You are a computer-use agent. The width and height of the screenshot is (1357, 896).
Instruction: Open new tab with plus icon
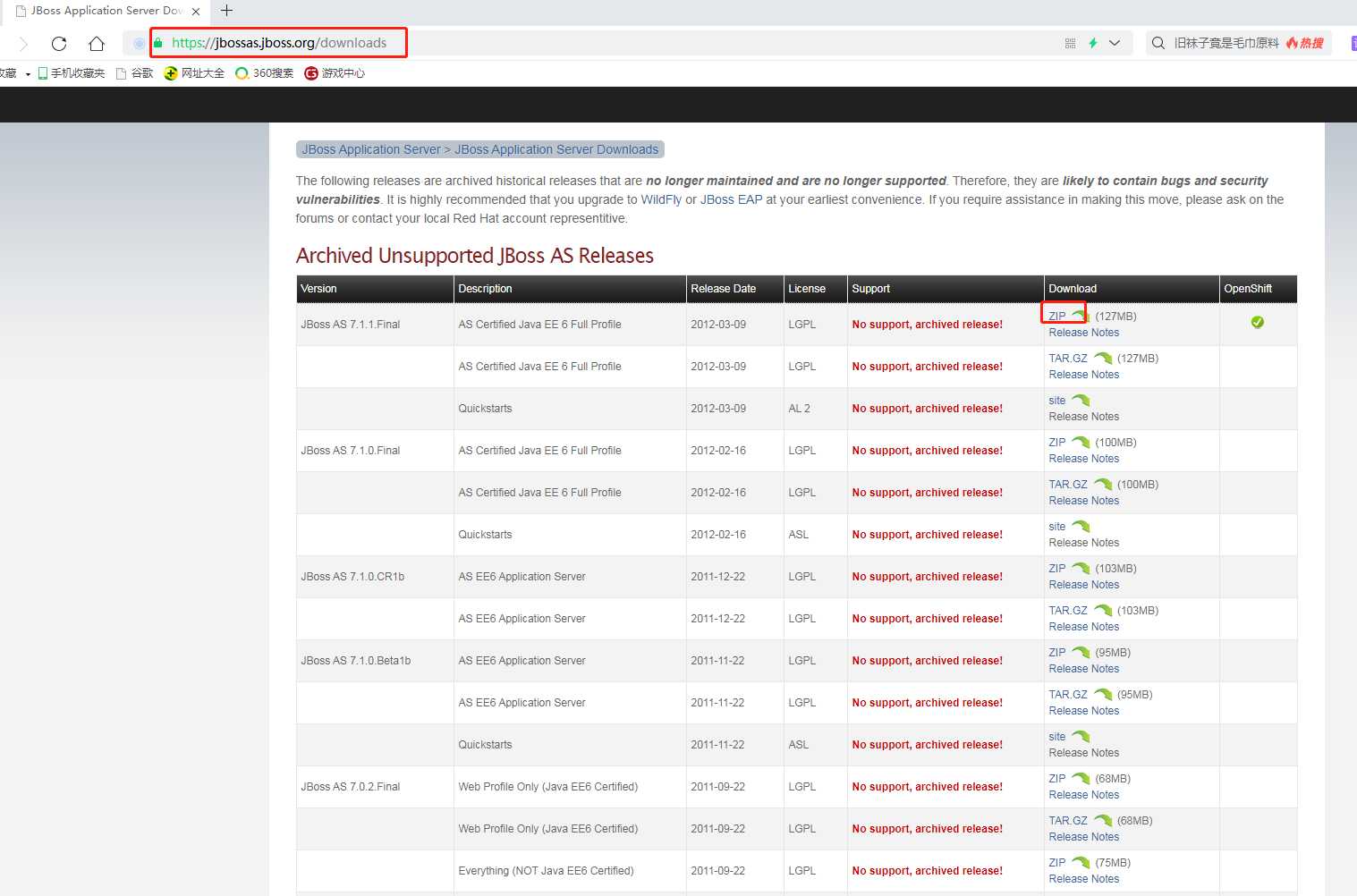tap(227, 11)
